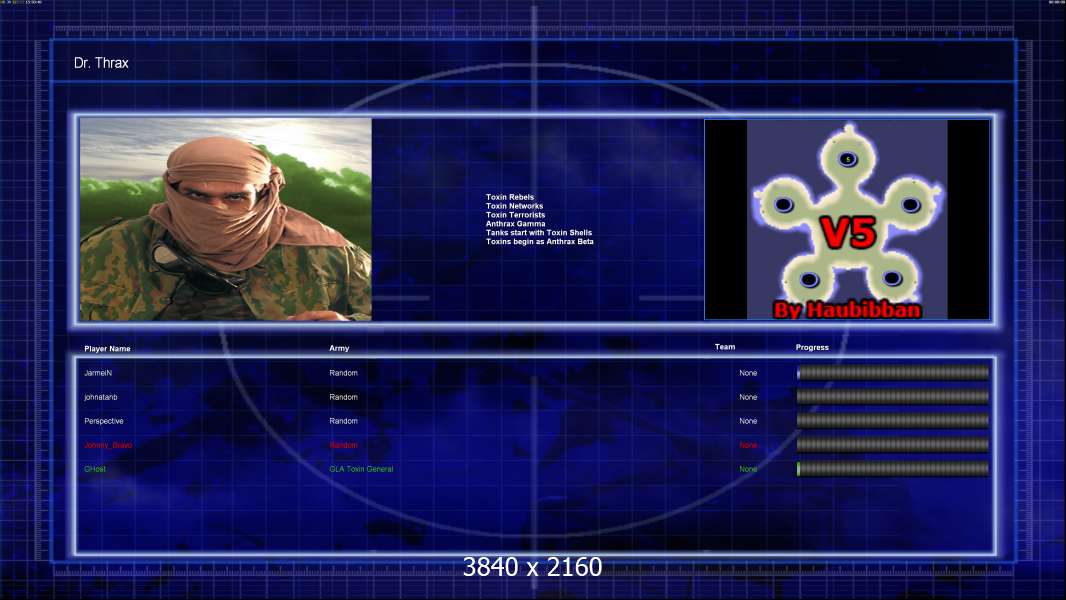Click the "Anthrax Gamma" bonus line
This screenshot has height=600, width=1066.
[515, 224]
